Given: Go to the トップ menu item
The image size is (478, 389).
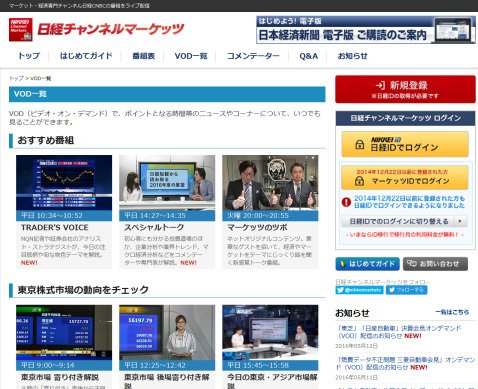Looking at the screenshot, I should [29, 56].
